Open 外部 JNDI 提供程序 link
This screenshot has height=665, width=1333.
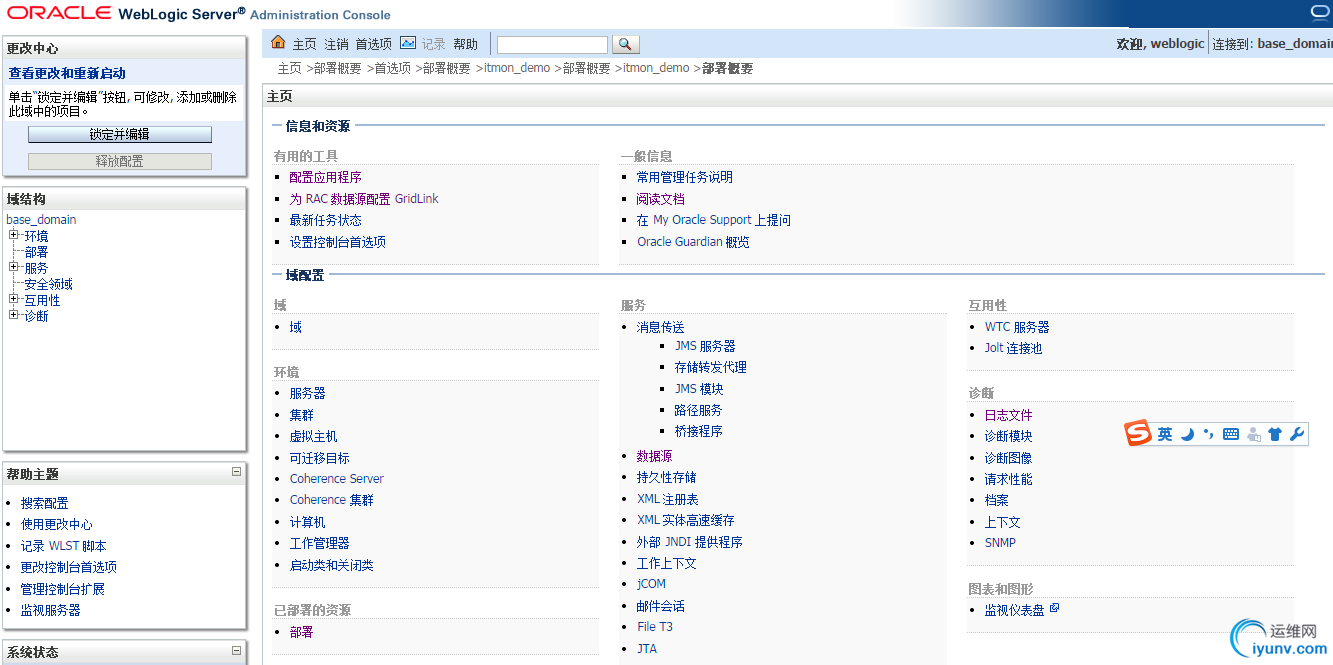click(x=689, y=542)
